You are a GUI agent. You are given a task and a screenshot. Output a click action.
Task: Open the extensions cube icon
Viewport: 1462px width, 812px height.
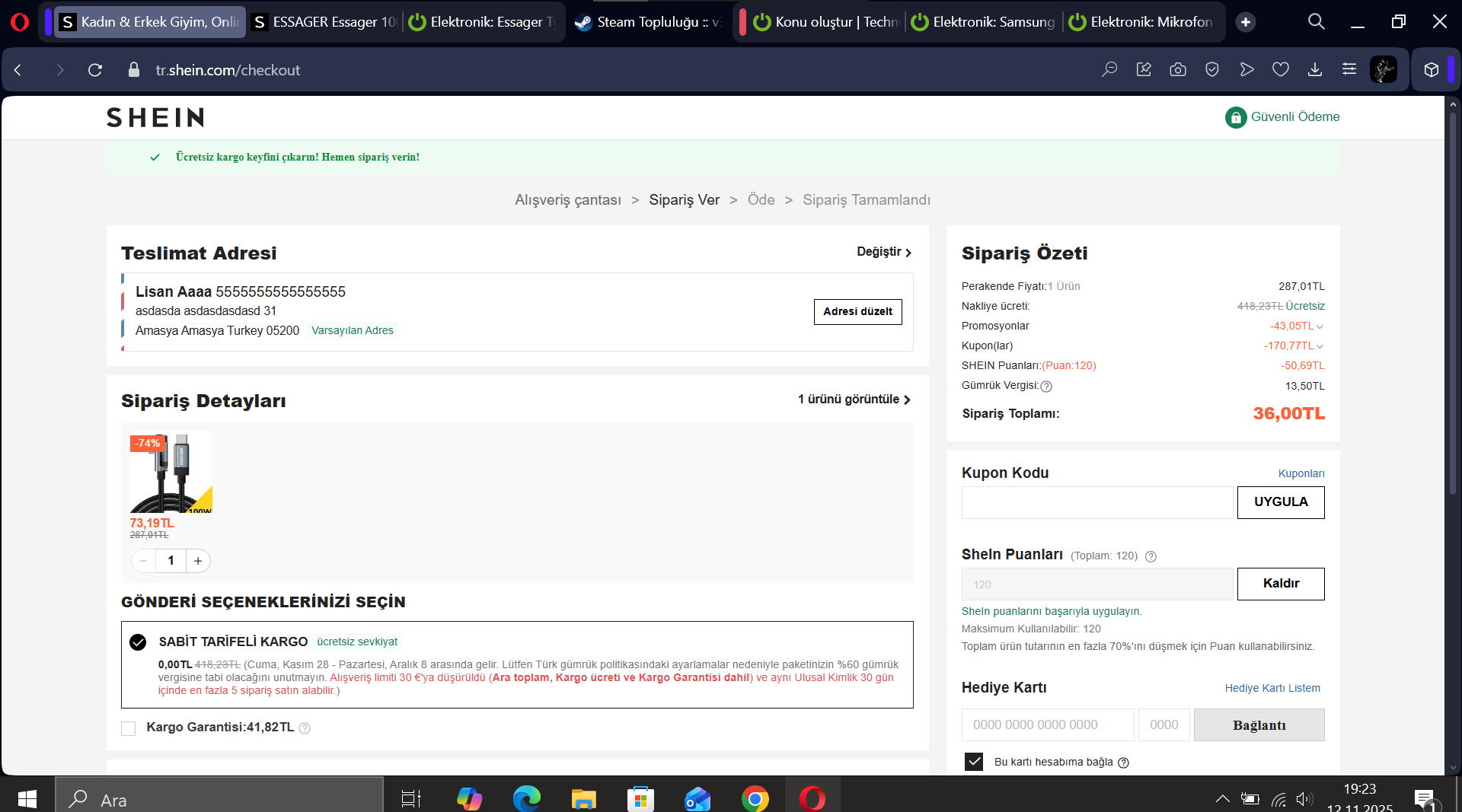click(x=1432, y=70)
